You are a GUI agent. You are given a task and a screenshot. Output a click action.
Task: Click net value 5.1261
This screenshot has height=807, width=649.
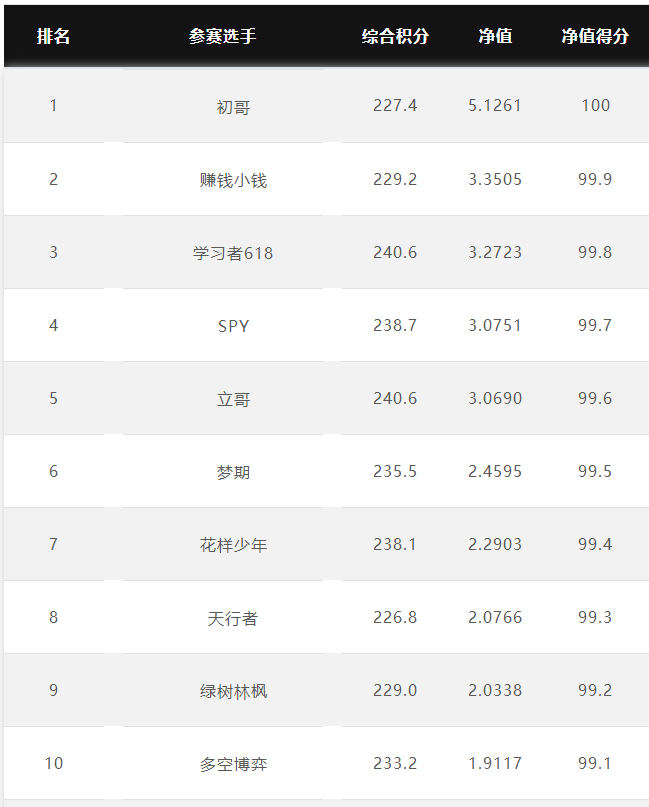495,106
